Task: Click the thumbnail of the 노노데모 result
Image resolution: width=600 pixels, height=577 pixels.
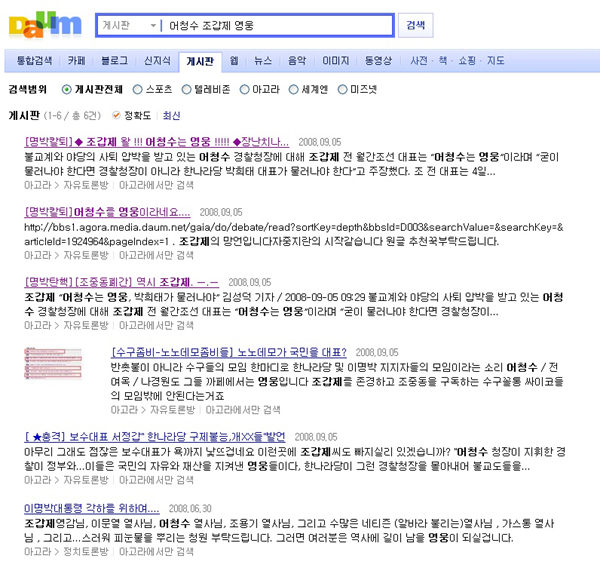Action: pos(53,363)
